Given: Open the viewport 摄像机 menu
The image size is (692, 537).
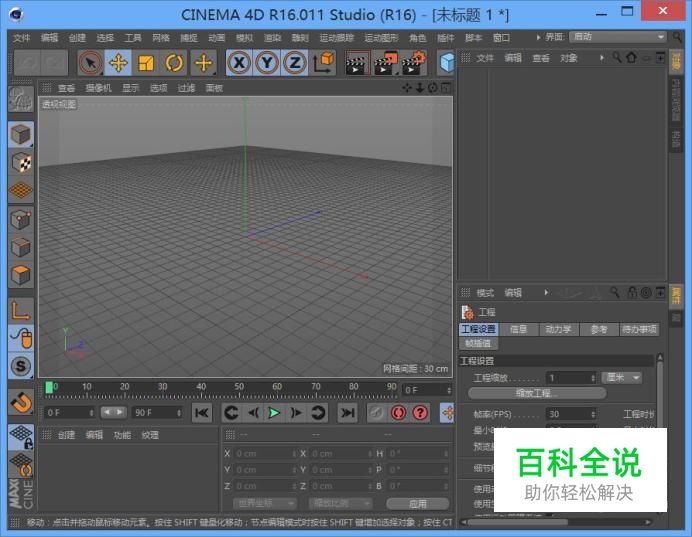Looking at the screenshot, I should (98, 88).
